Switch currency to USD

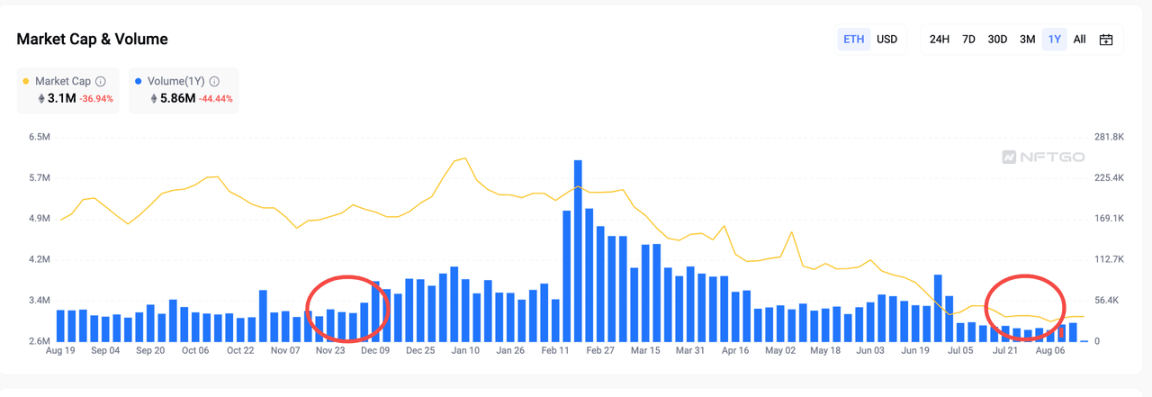887,40
